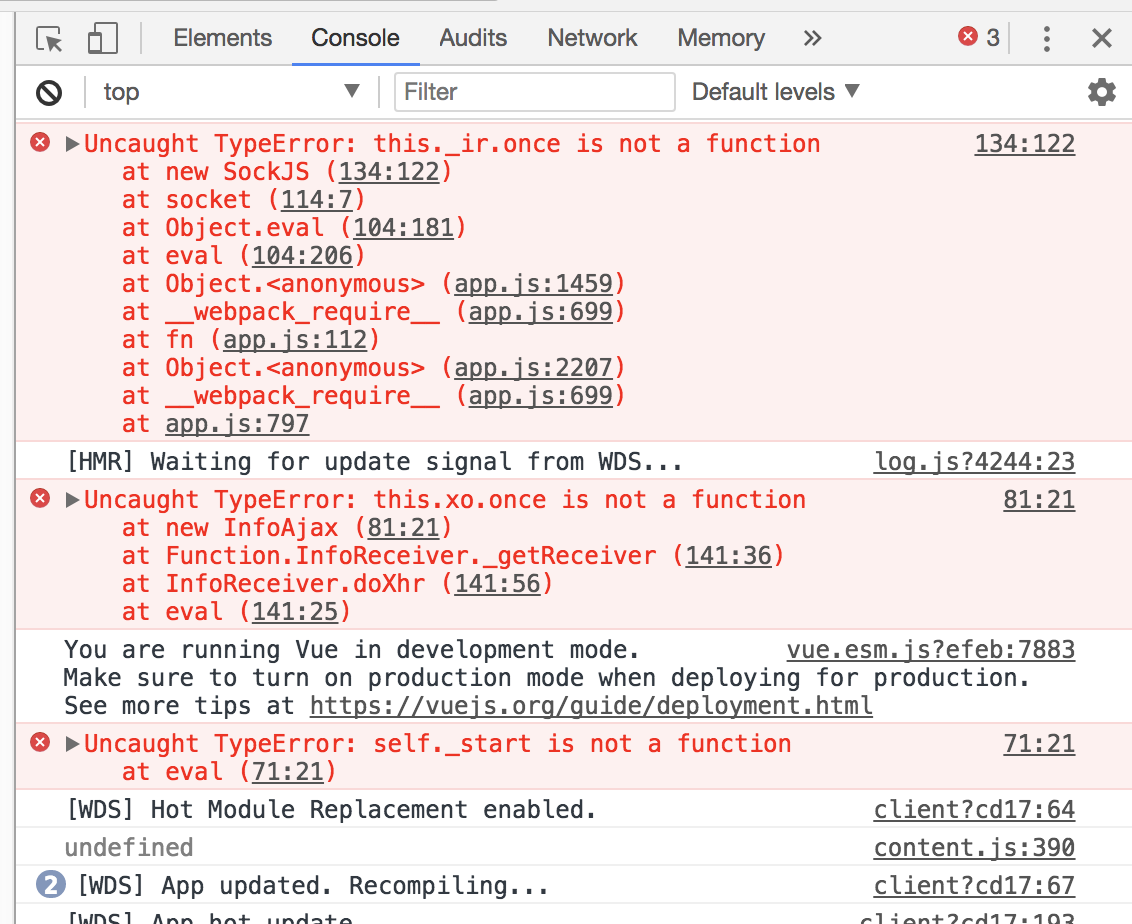Click the red error icon on self._start error
Screen dimensions: 1132x924
tap(40, 742)
